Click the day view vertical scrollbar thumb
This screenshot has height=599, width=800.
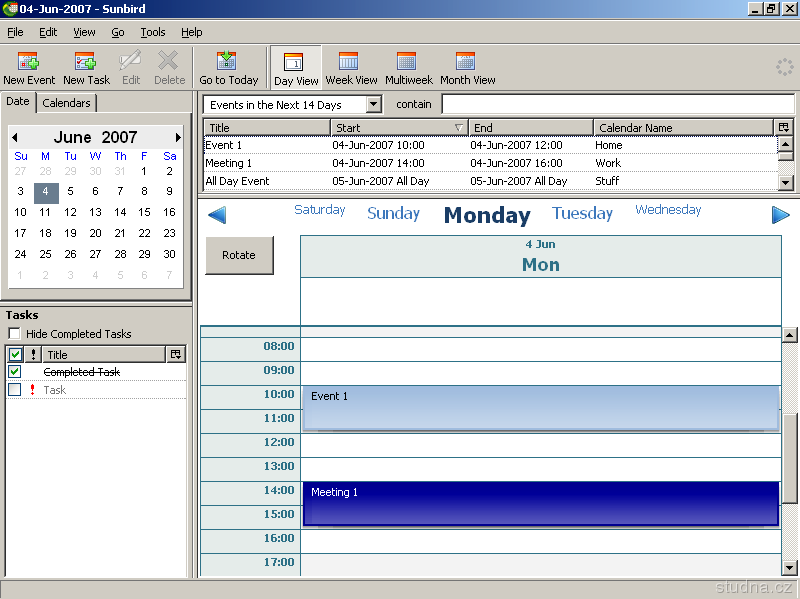(790, 460)
